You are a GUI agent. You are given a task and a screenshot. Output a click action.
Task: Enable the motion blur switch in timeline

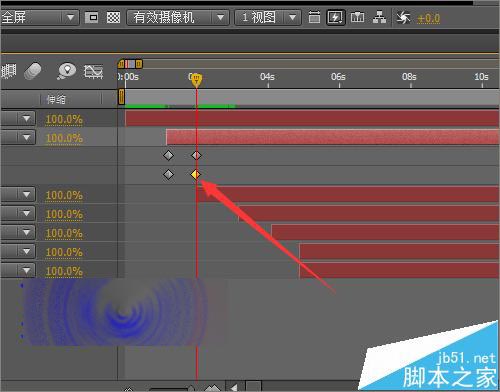[33, 71]
